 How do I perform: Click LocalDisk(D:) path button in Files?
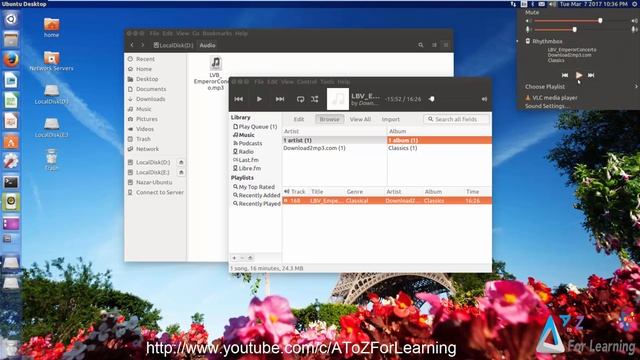pos(173,45)
